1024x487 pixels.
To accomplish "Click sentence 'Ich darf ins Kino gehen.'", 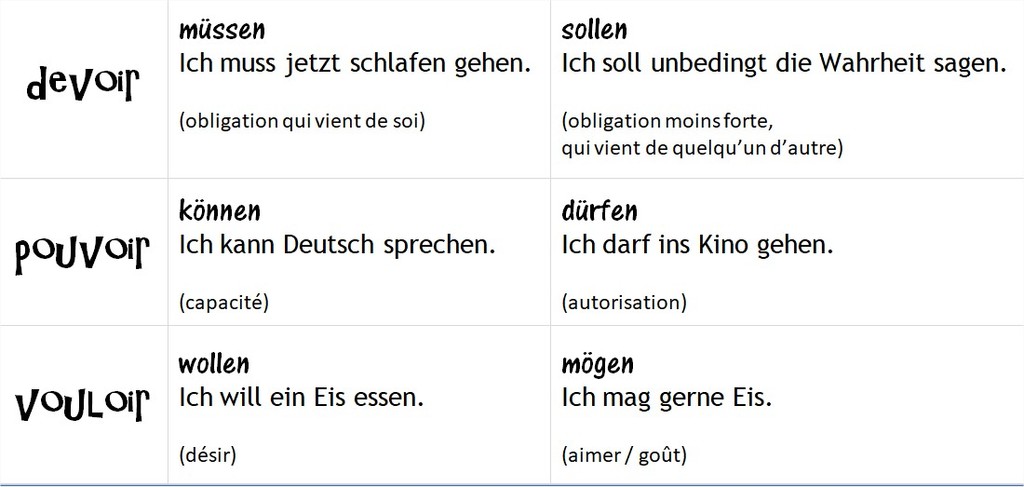I will click(x=697, y=244).
